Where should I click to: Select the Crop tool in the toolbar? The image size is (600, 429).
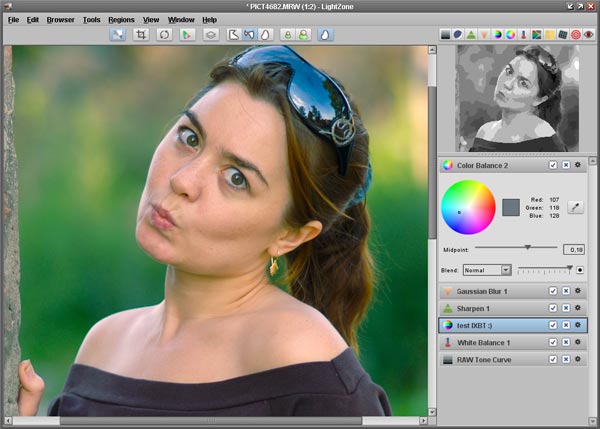[x=141, y=34]
